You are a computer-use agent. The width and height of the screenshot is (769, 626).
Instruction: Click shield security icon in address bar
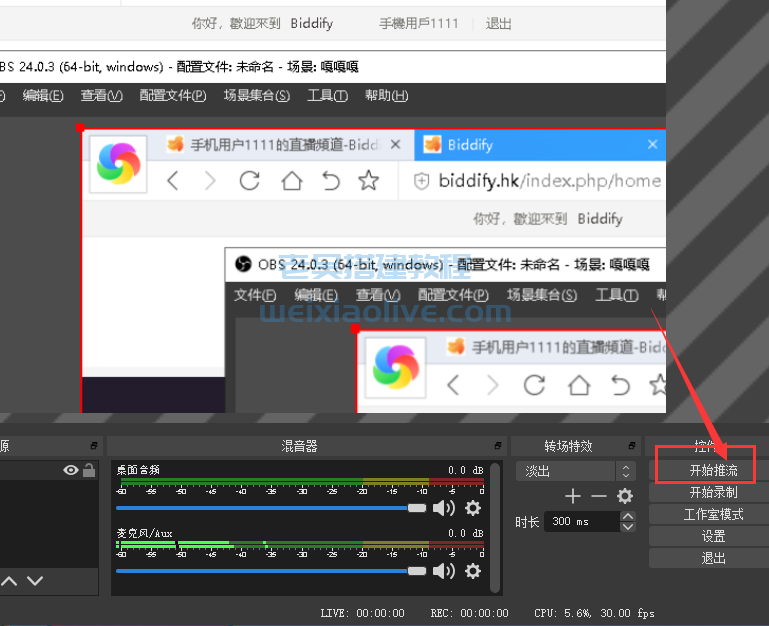click(x=421, y=181)
